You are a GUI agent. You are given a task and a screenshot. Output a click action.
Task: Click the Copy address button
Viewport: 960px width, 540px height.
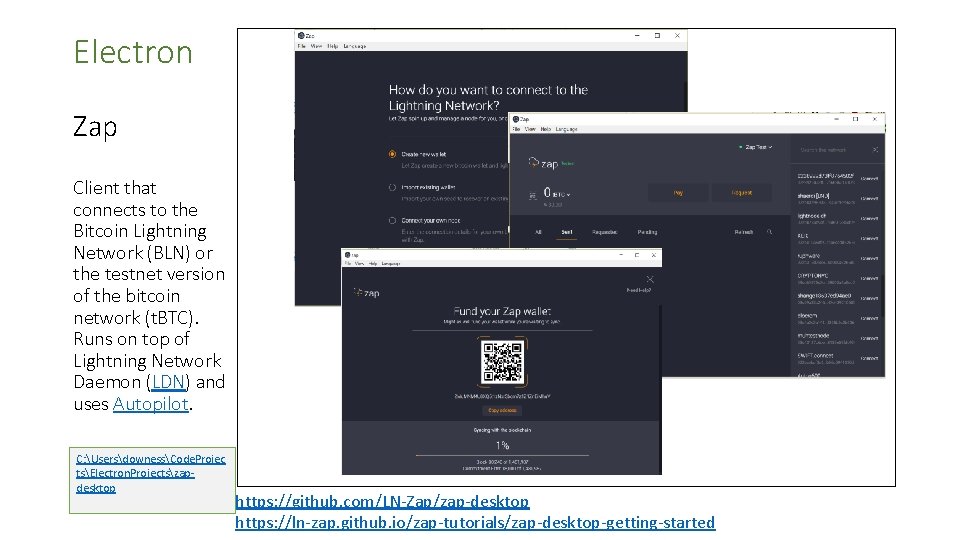coord(502,410)
